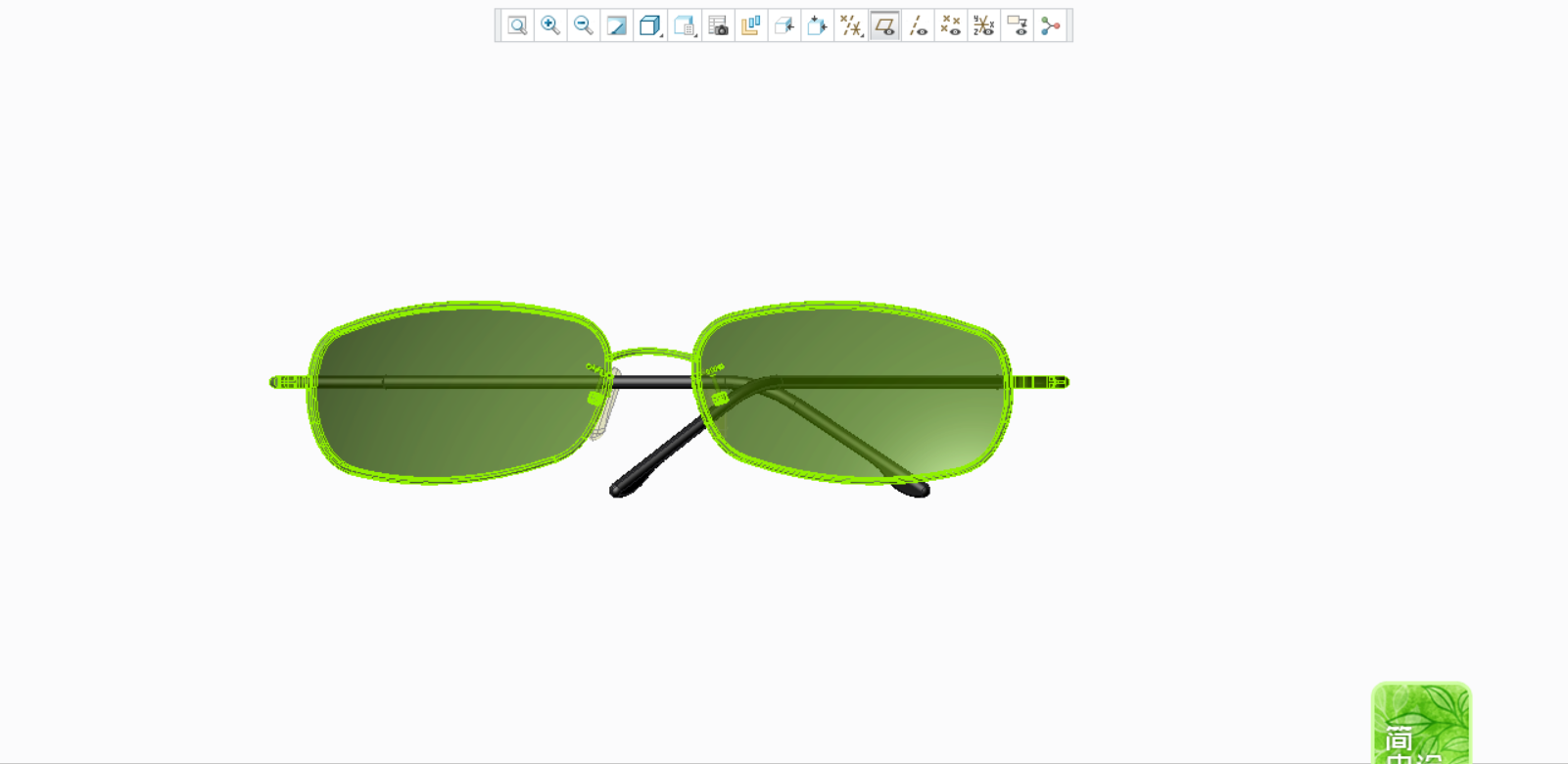Viewport: 1568px width, 764px height.
Task: Toggle the Point Display button
Action: (x=951, y=25)
